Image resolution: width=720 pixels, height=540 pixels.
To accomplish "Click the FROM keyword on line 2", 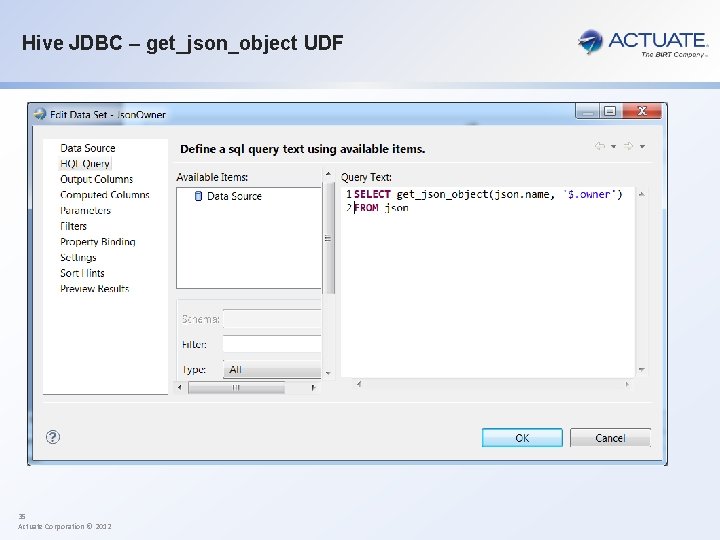I will [x=366, y=208].
